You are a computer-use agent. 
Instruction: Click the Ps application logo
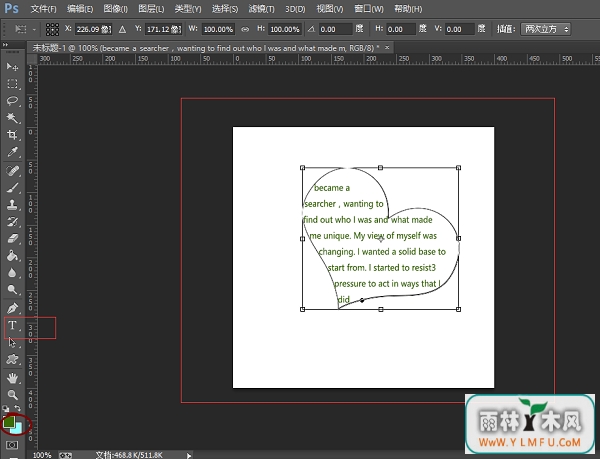click(x=11, y=8)
